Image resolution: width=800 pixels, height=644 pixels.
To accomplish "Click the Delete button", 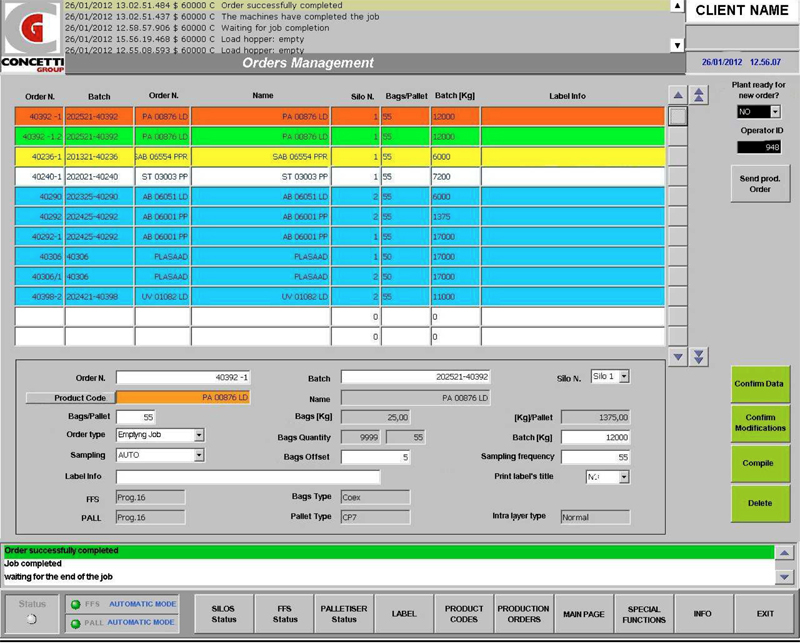I will point(760,503).
